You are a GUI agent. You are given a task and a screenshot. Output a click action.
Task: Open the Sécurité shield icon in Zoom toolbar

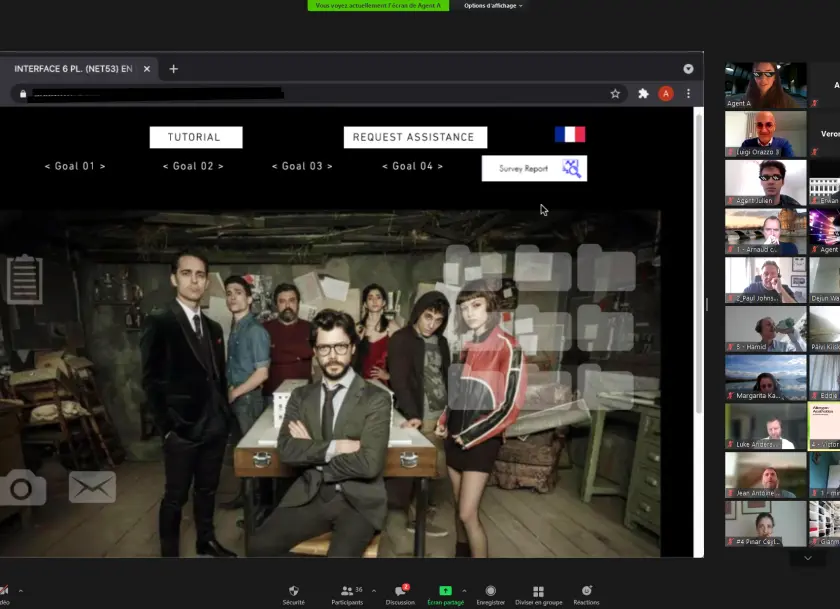(x=293, y=591)
